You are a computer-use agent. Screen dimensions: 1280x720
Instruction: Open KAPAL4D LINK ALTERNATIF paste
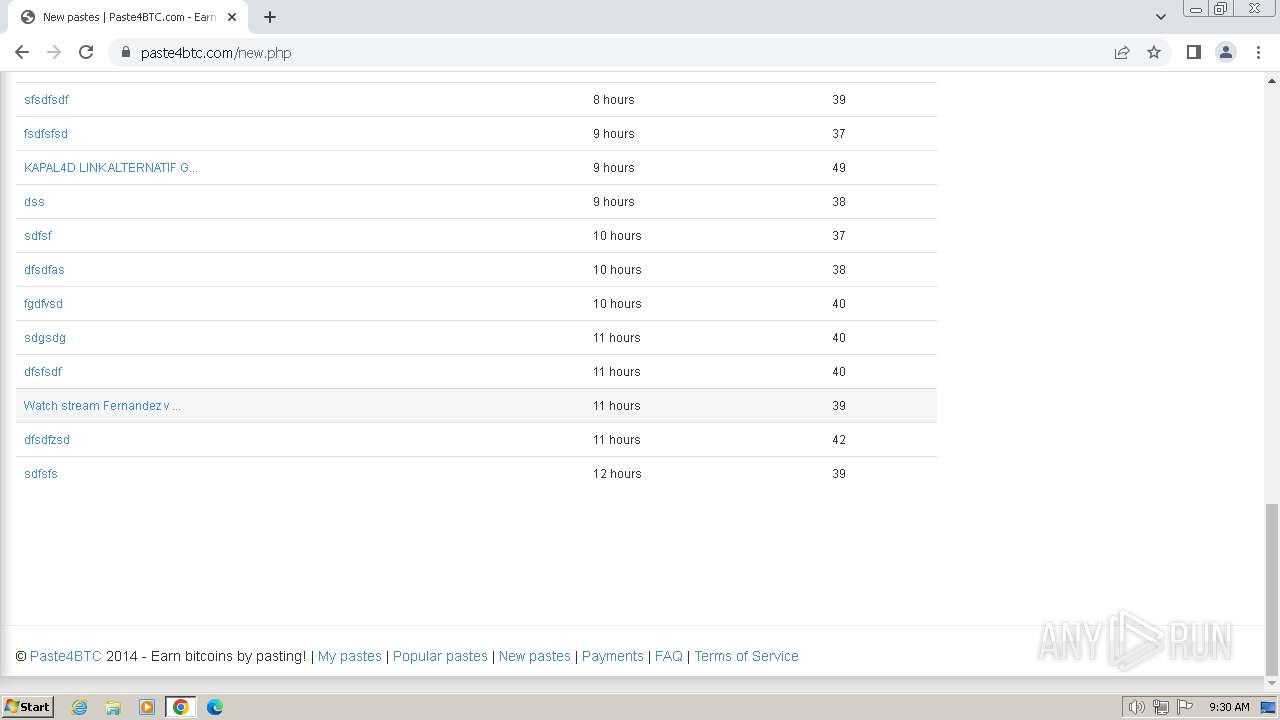(110, 168)
